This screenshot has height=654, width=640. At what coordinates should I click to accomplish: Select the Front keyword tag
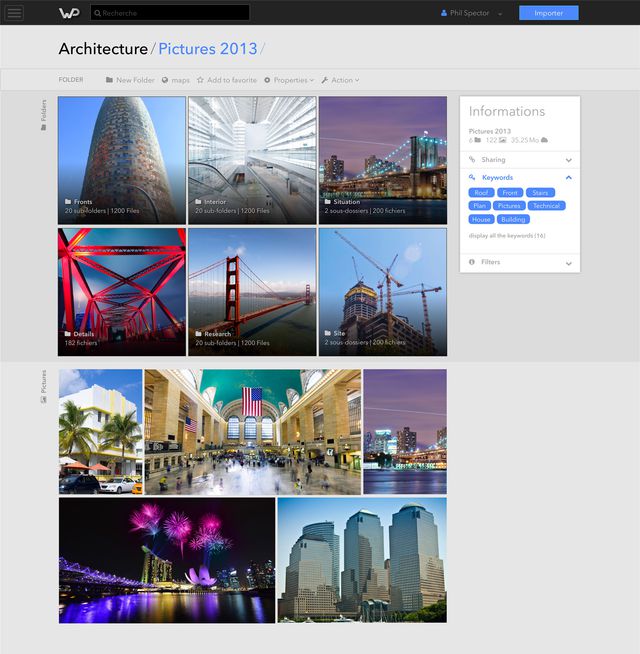click(510, 193)
